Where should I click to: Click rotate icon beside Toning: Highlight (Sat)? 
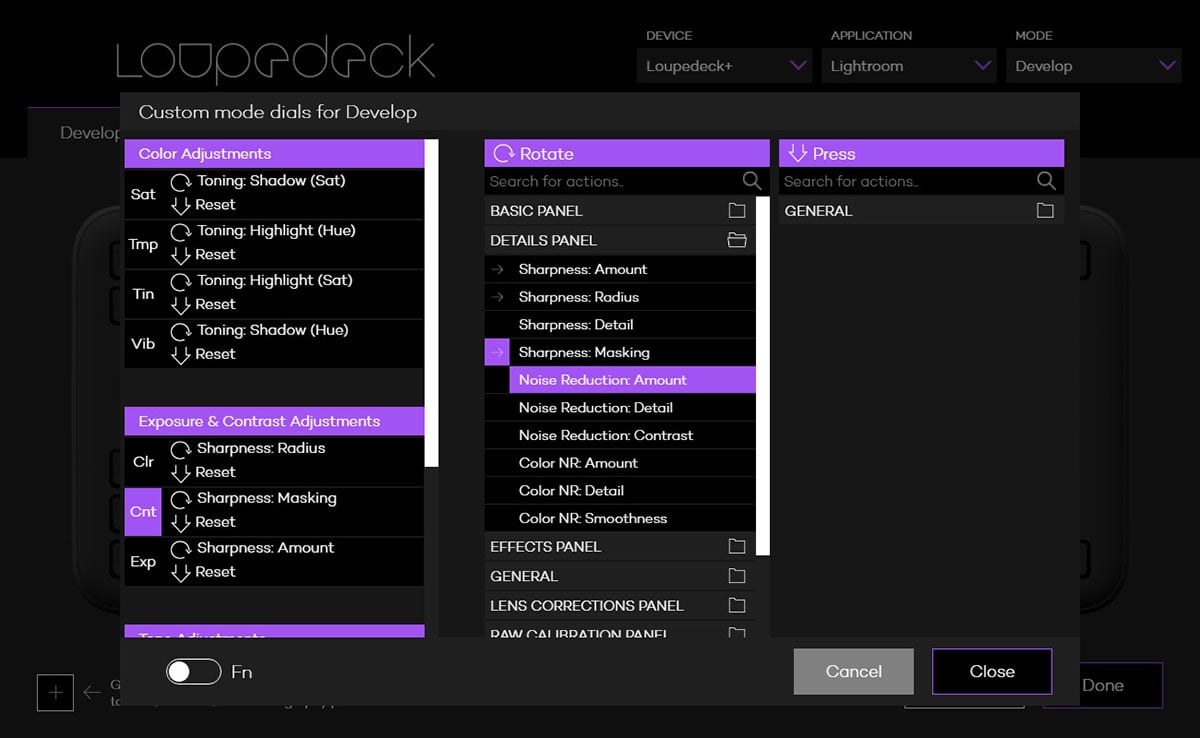pos(181,282)
